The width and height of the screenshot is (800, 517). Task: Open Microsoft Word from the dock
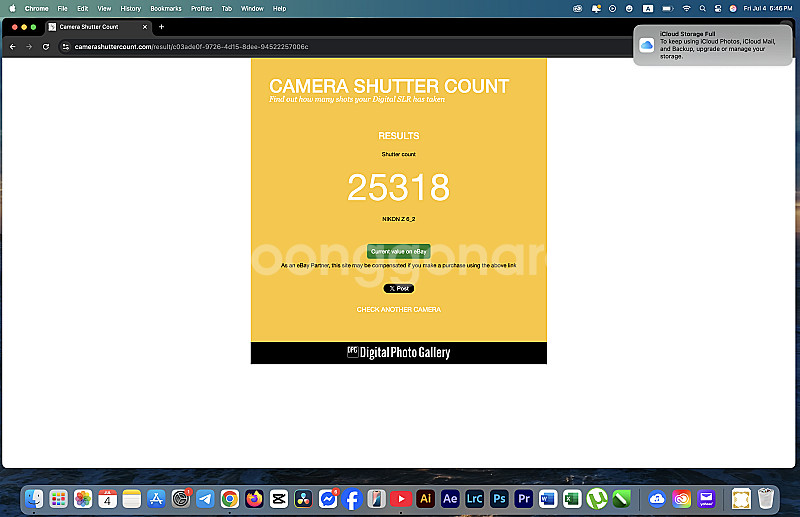tap(548, 499)
